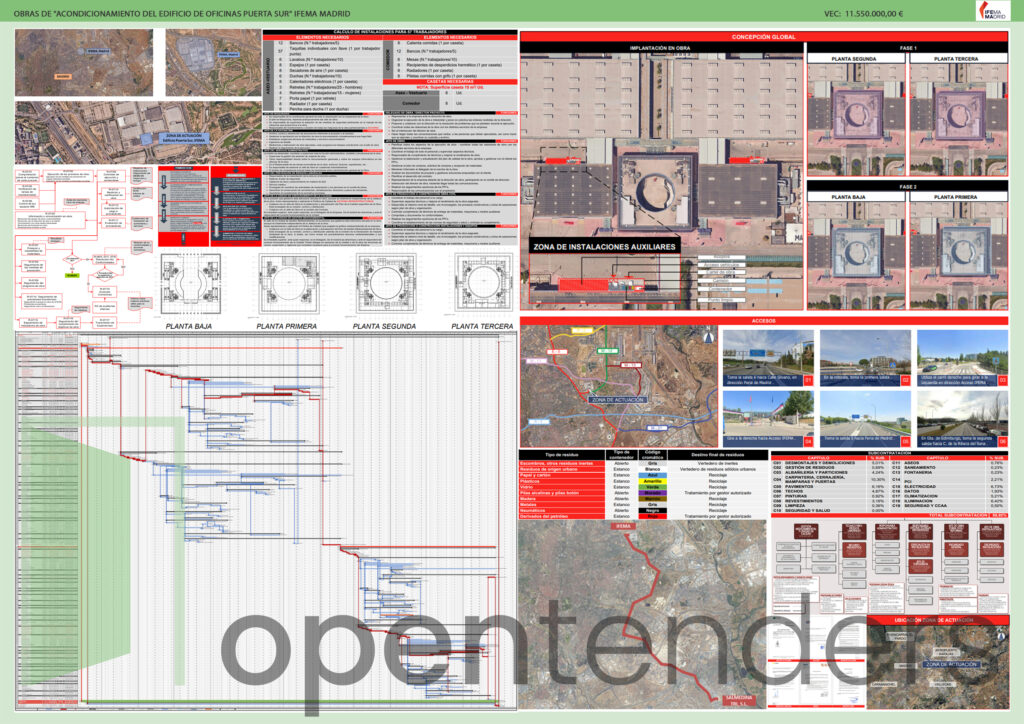Click the 'ZONA DE ACTUACIÓN' label on the access map
Viewport: 1024px width, 724px height.
[x=618, y=400]
